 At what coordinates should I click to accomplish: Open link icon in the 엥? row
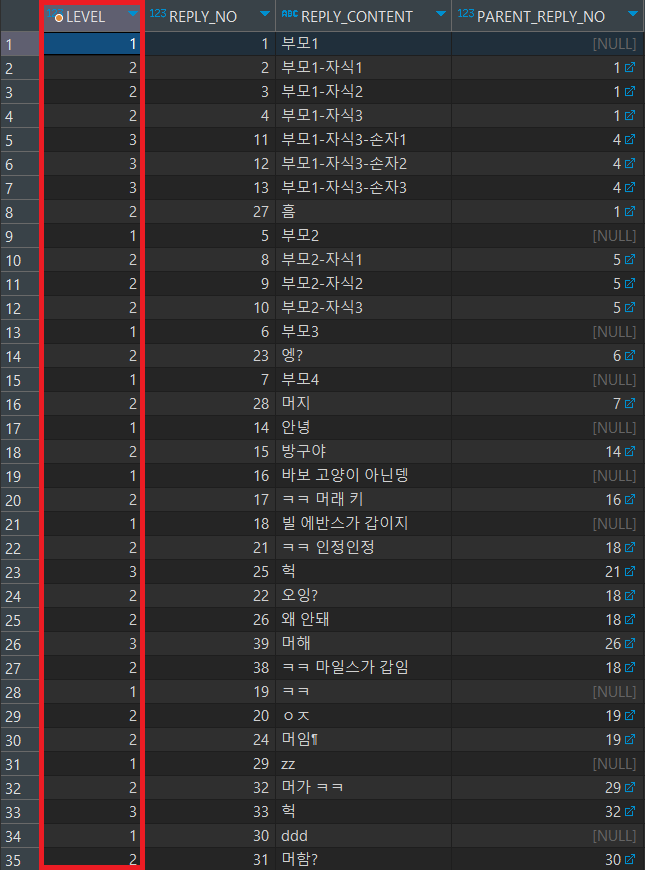coord(629,355)
